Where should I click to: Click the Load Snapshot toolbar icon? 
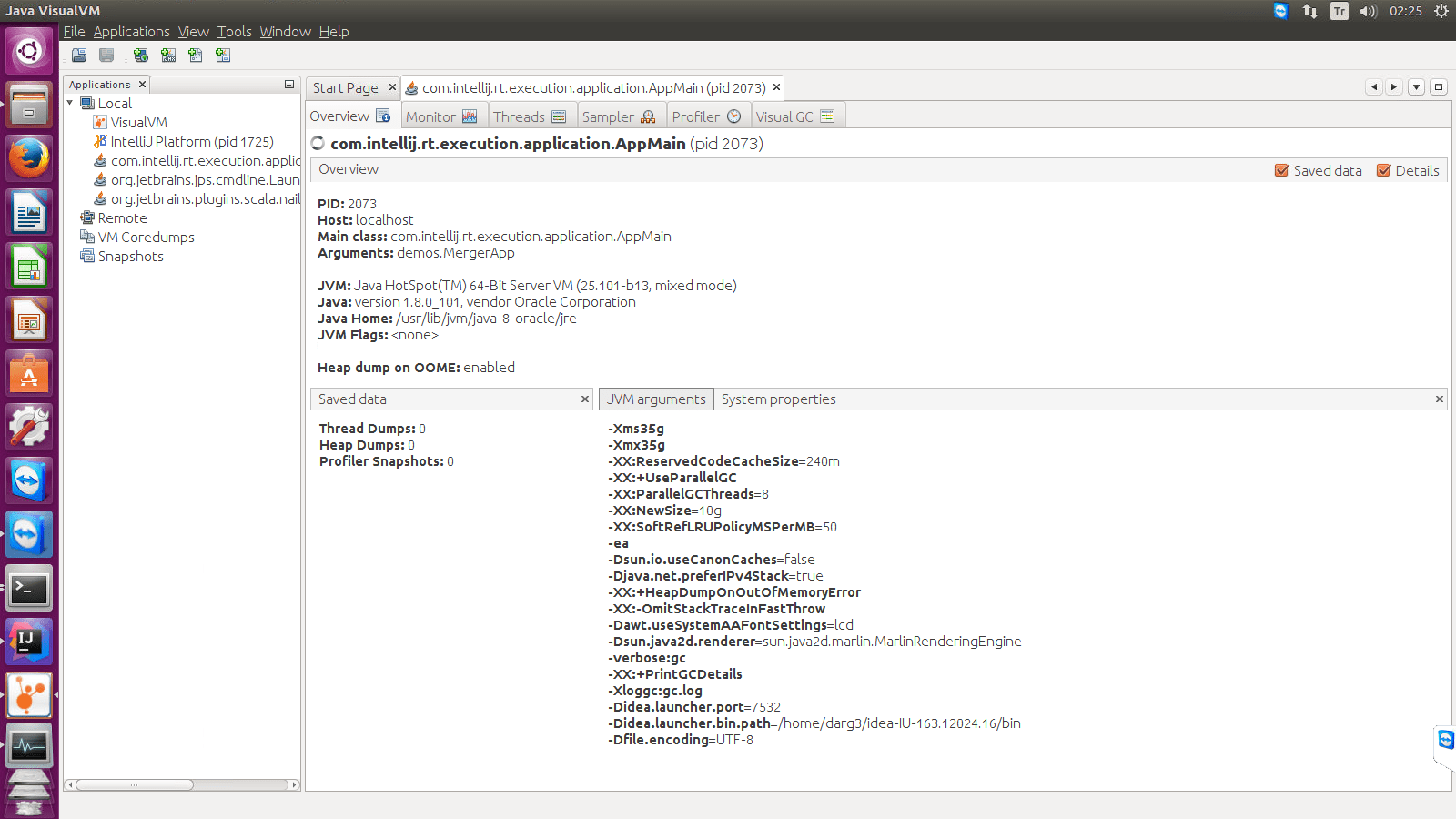(x=79, y=56)
